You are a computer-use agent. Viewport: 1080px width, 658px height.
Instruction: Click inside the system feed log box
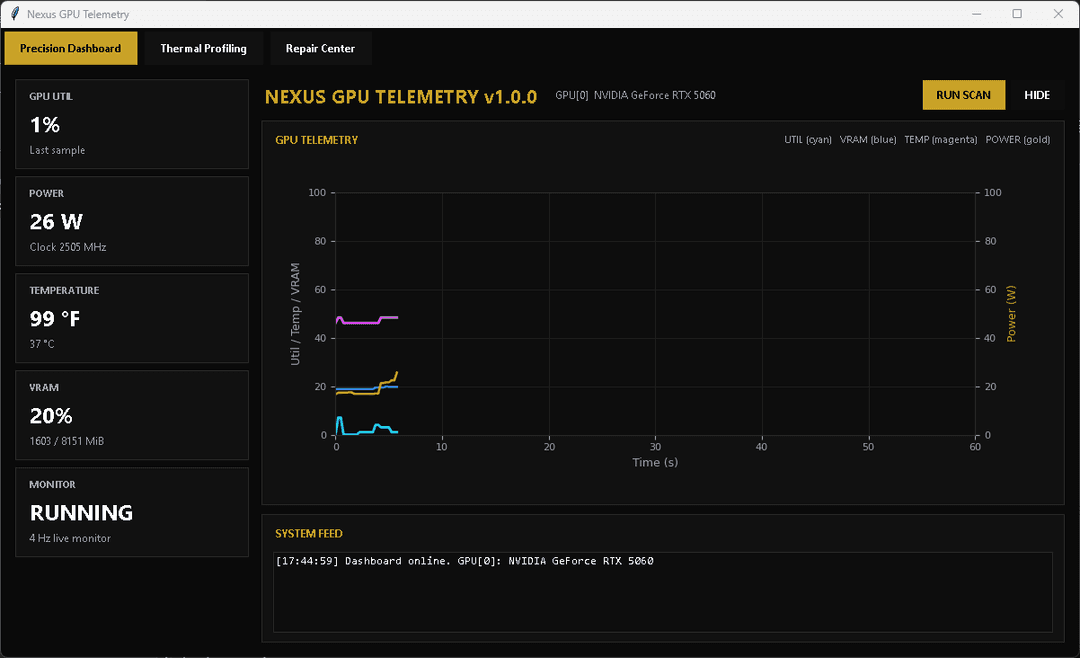point(663,592)
